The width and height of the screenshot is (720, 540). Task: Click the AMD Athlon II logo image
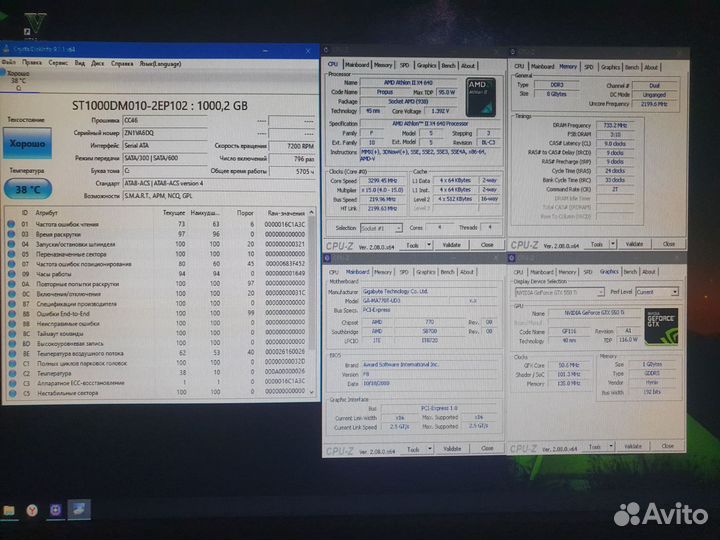tap(480, 97)
